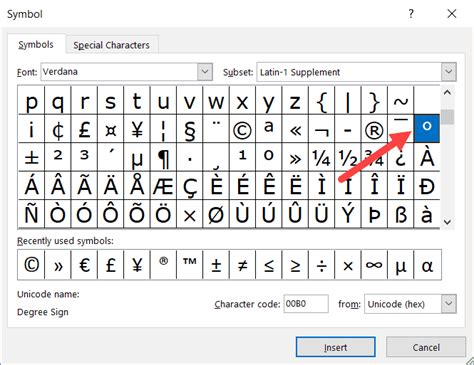Open the dialog help question mark

point(411,14)
